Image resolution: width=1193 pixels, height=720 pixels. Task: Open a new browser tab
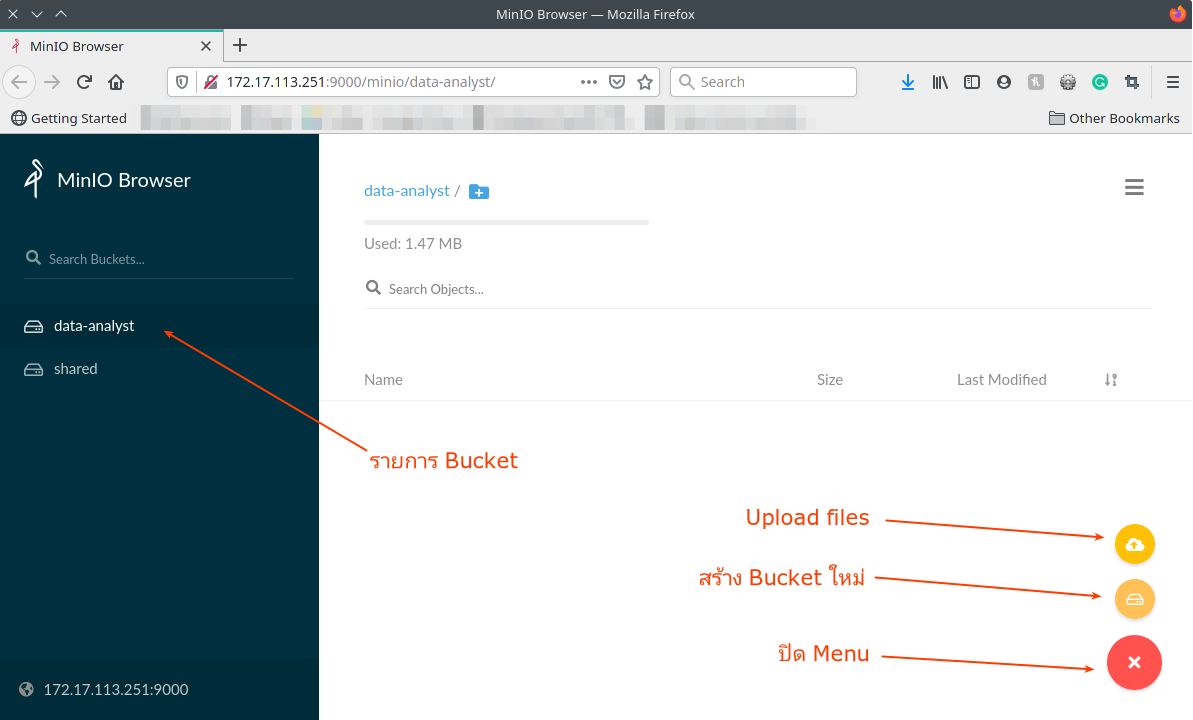pyautogui.click(x=240, y=45)
